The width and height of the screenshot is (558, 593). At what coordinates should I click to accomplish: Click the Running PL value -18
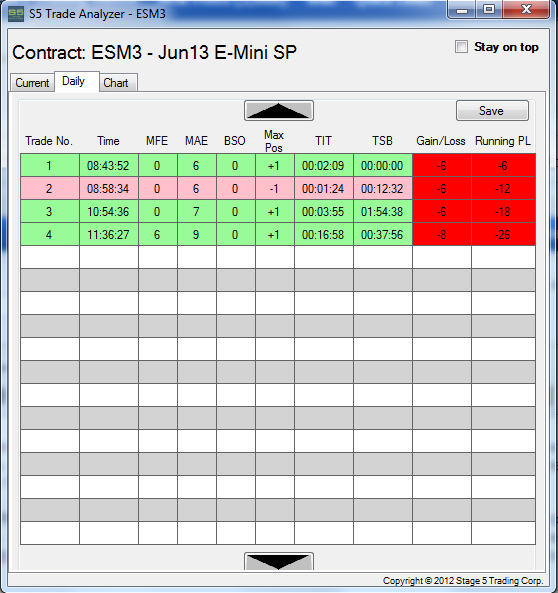click(504, 211)
